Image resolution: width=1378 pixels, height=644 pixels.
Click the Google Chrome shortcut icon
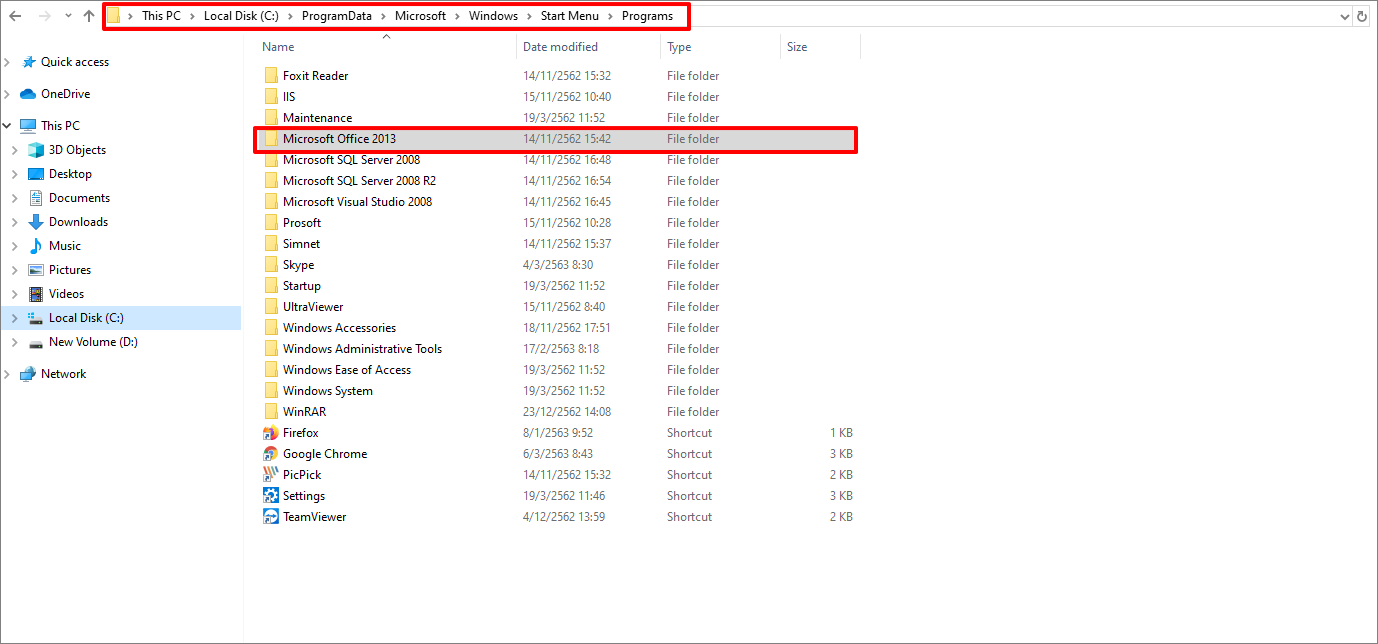(x=270, y=454)
